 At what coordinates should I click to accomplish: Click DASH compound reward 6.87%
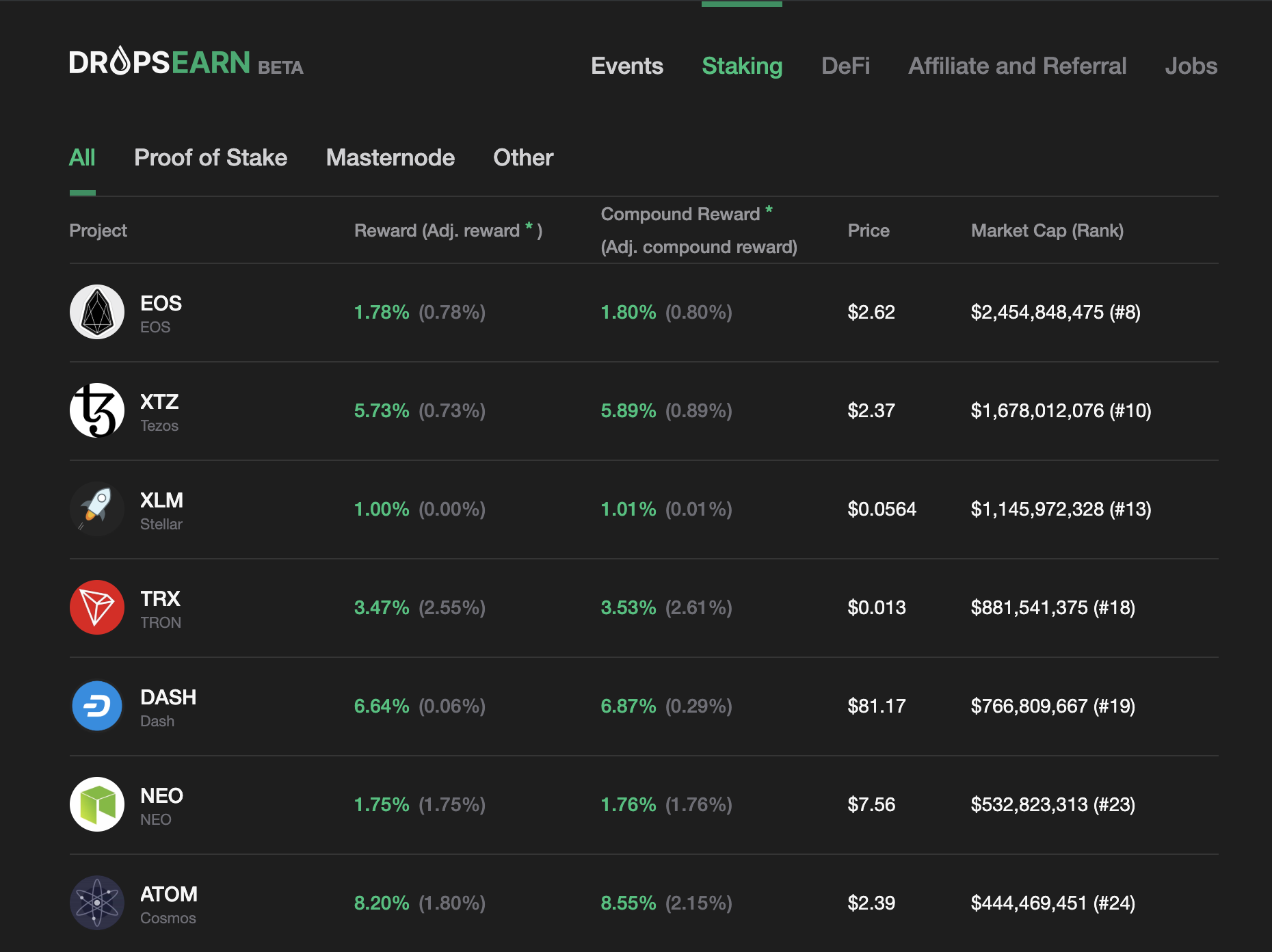point(628,706)
